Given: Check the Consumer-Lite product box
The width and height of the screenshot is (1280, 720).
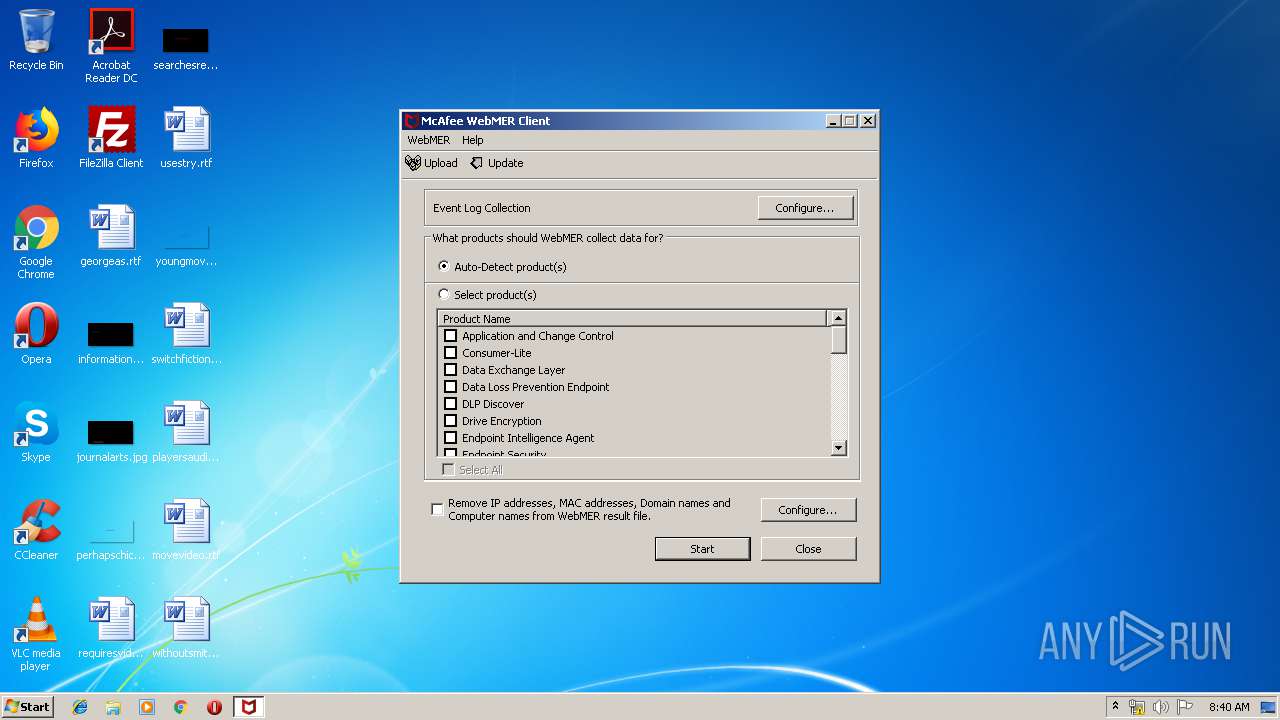Looking at the screenshot, I should pos(450,353).
